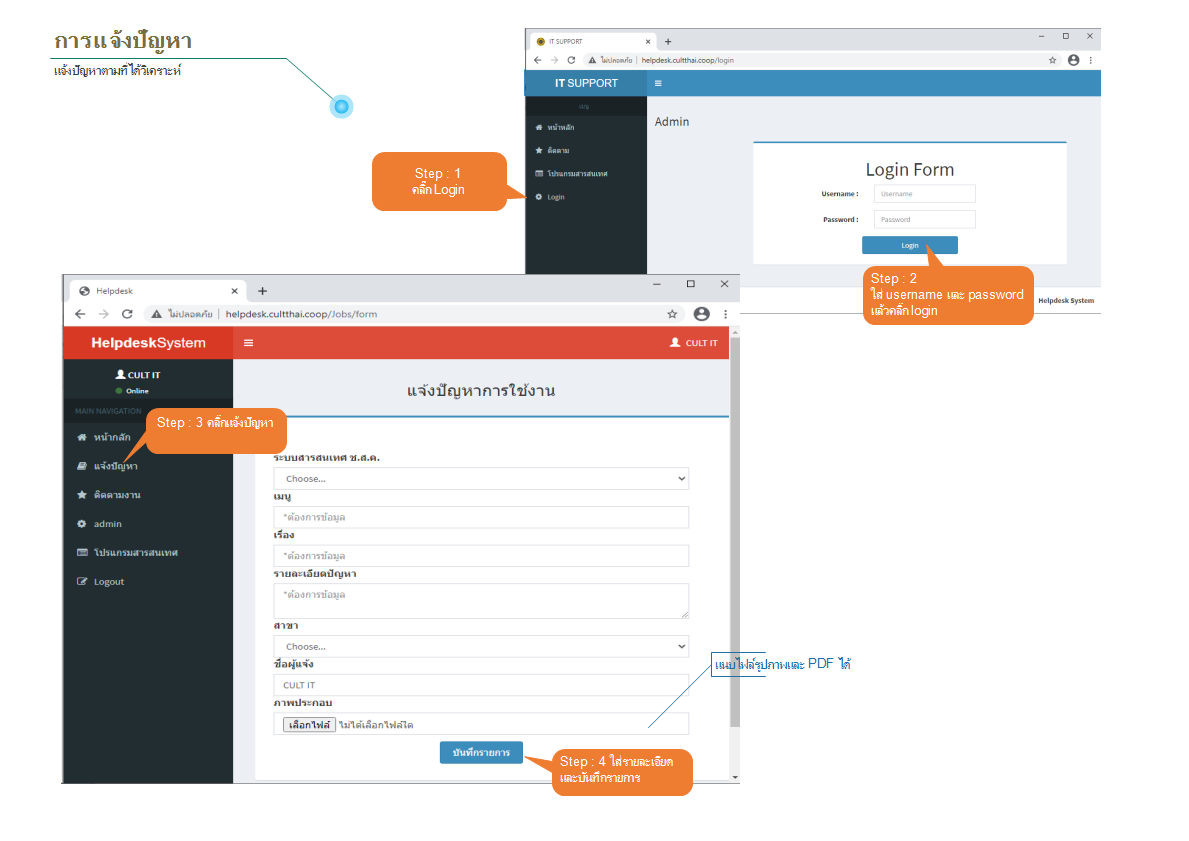The width and height of the screenshot is (1189, 841).
Task: Click the Username input field
Action: 924,194
